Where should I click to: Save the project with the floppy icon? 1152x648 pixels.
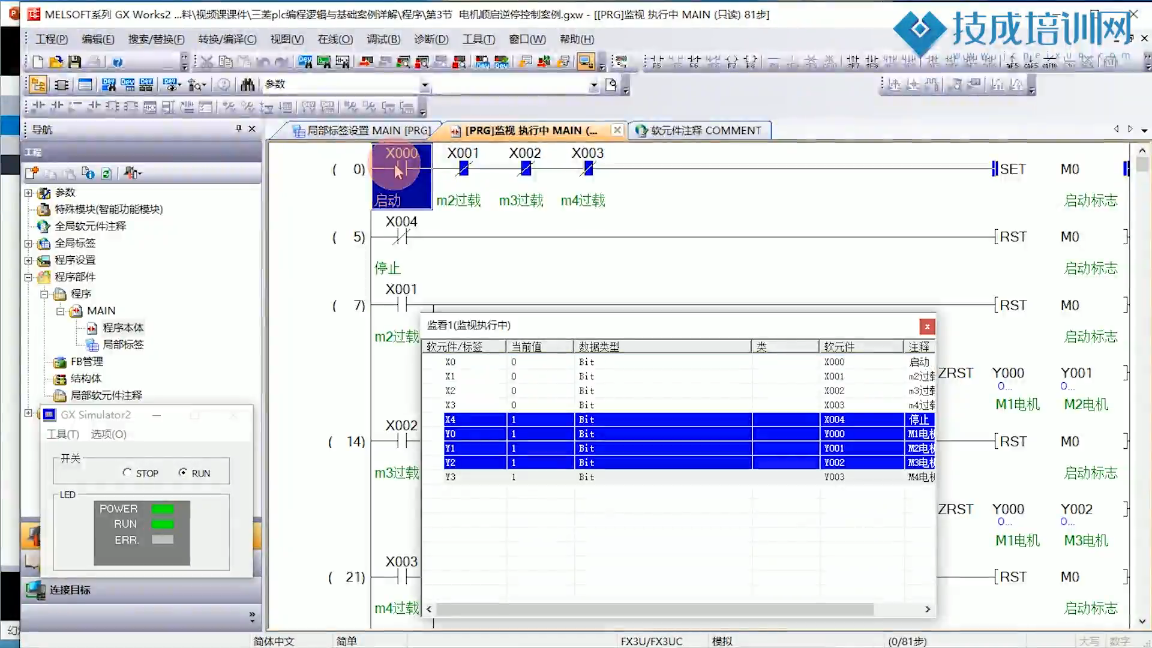(74, 62)
